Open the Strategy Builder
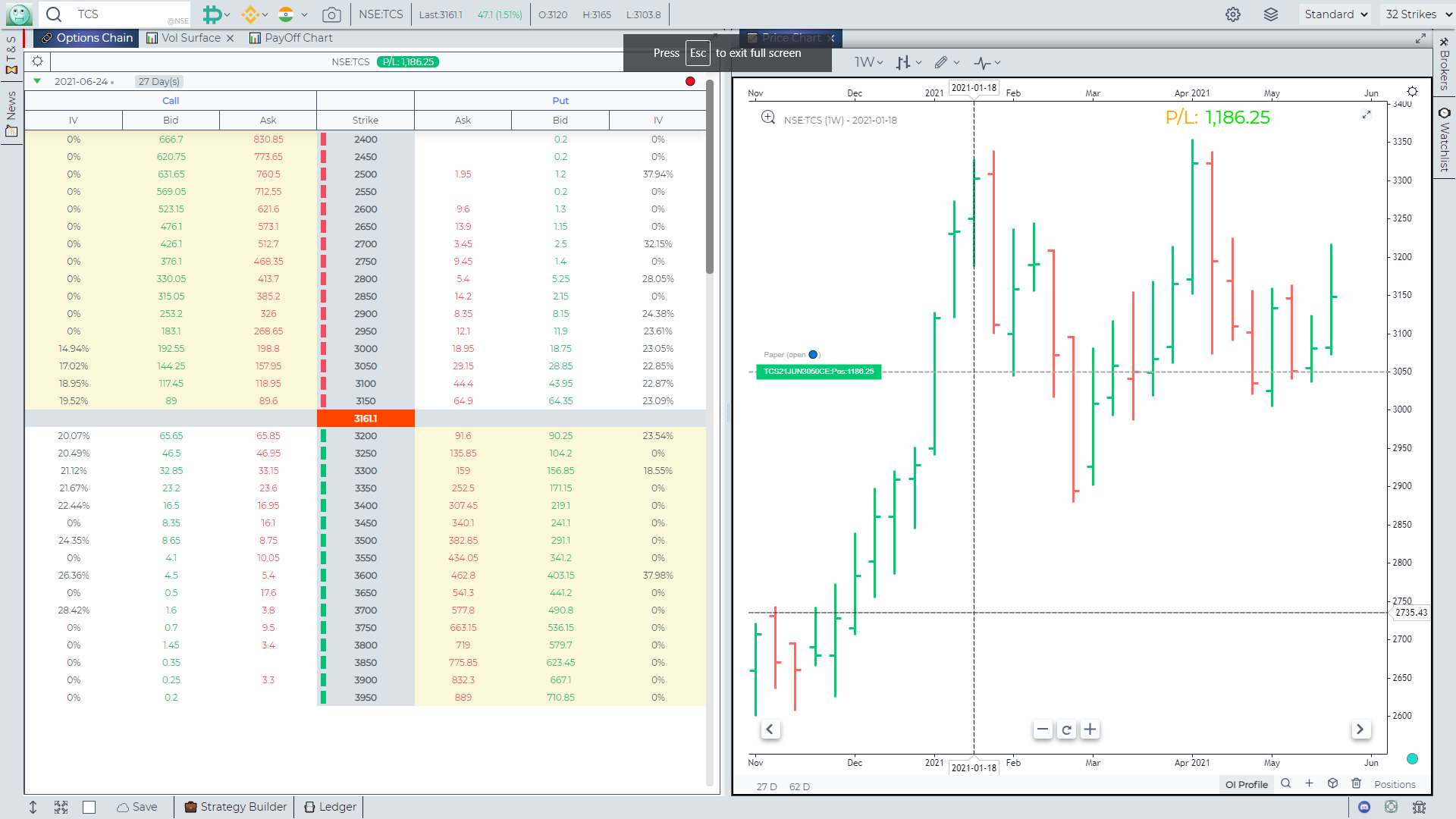Image resolution: width=1456 pixels, height=819 pixels. click(235, 807)
